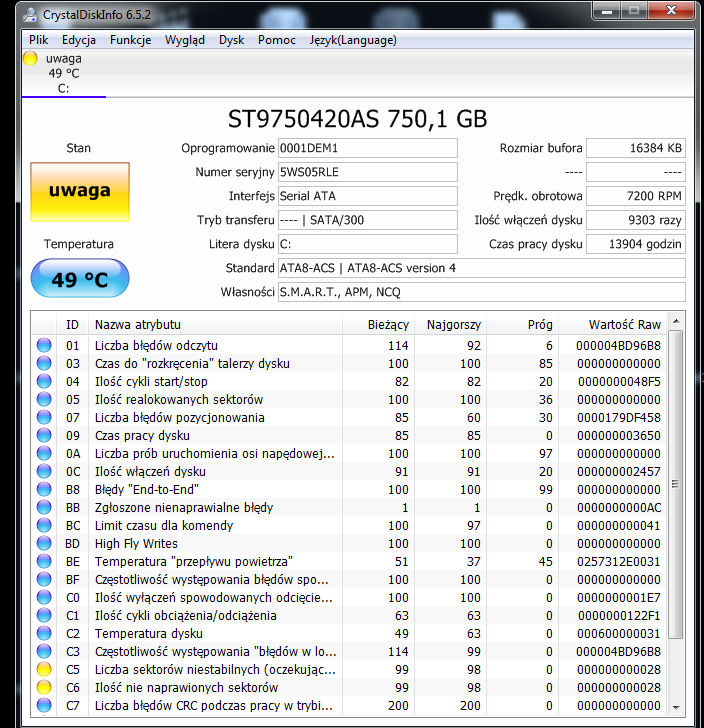Open the Dysk menu

[x=231, y=40]
